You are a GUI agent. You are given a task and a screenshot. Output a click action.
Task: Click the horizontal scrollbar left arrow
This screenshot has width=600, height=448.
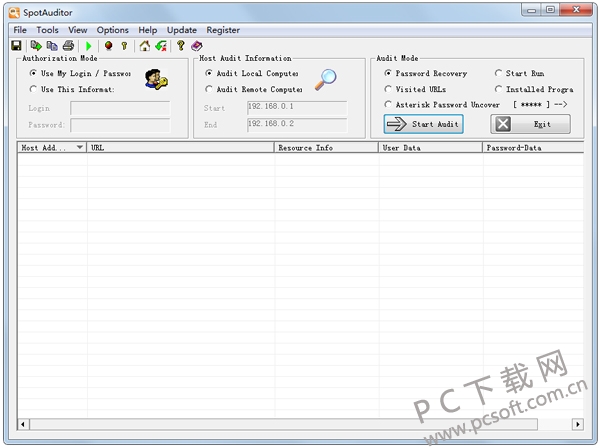pos(23,424)
